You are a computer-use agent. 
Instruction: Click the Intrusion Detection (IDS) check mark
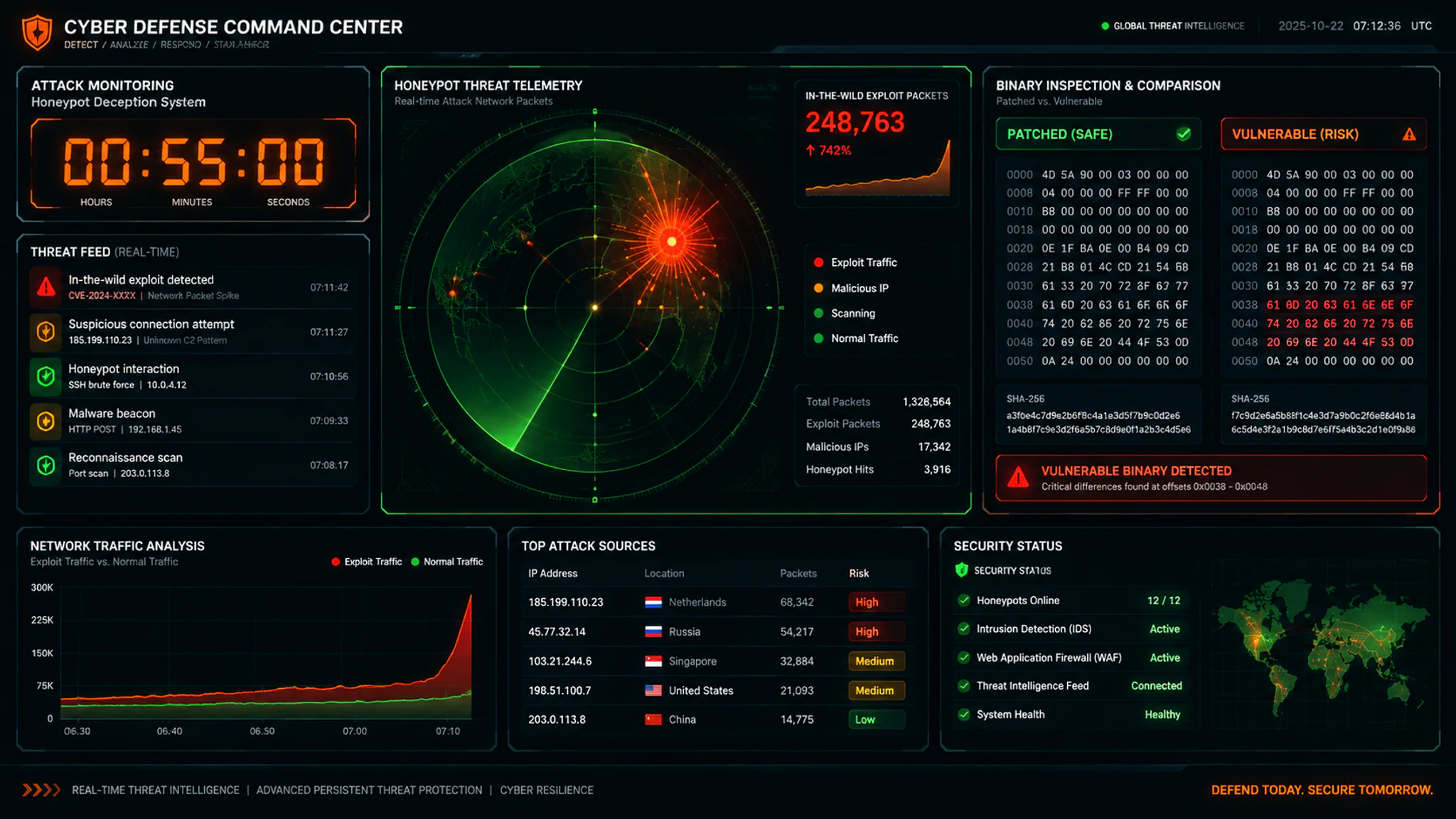tap(964, 628)
